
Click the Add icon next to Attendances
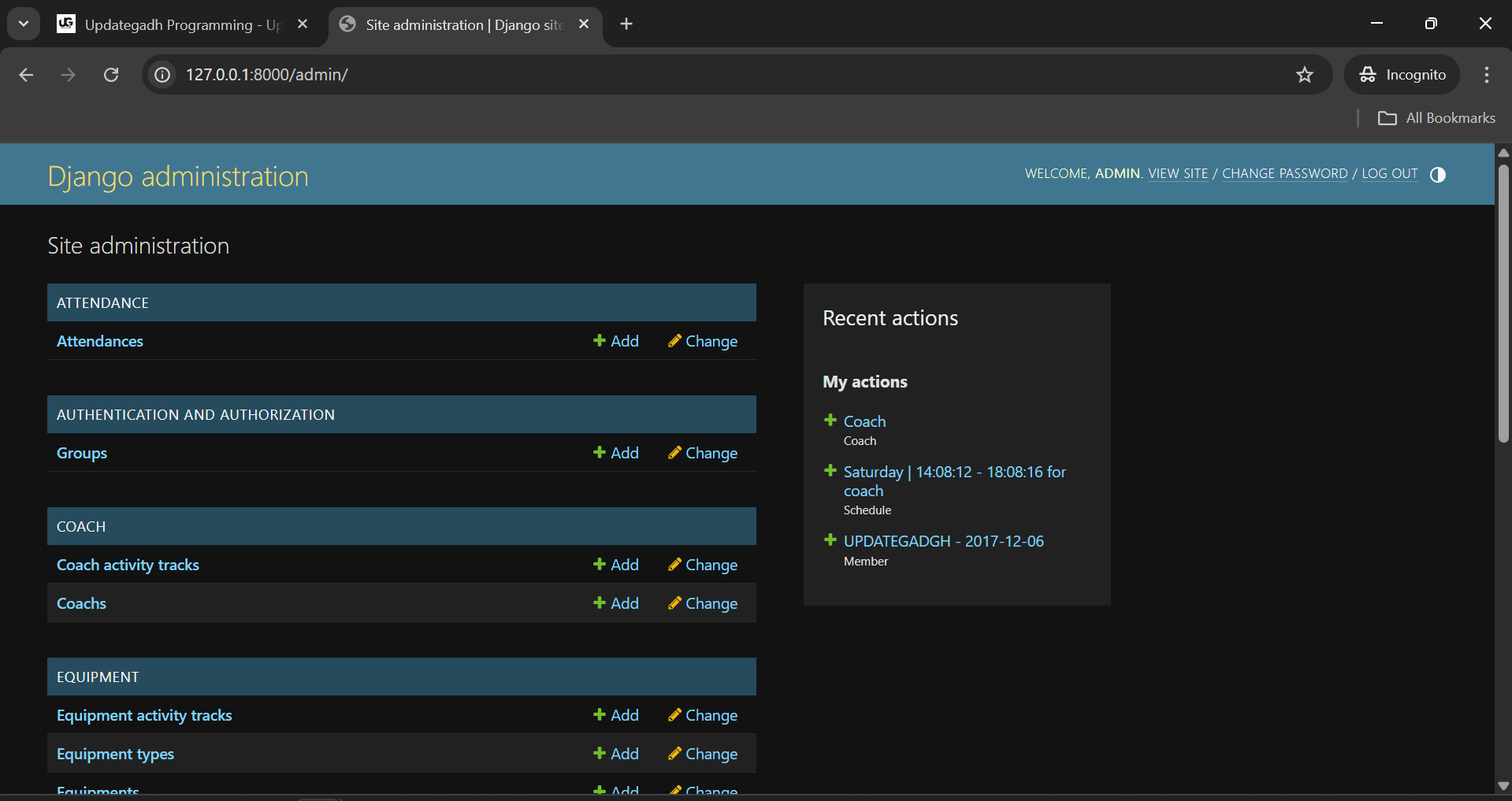[x=599, y=340]
